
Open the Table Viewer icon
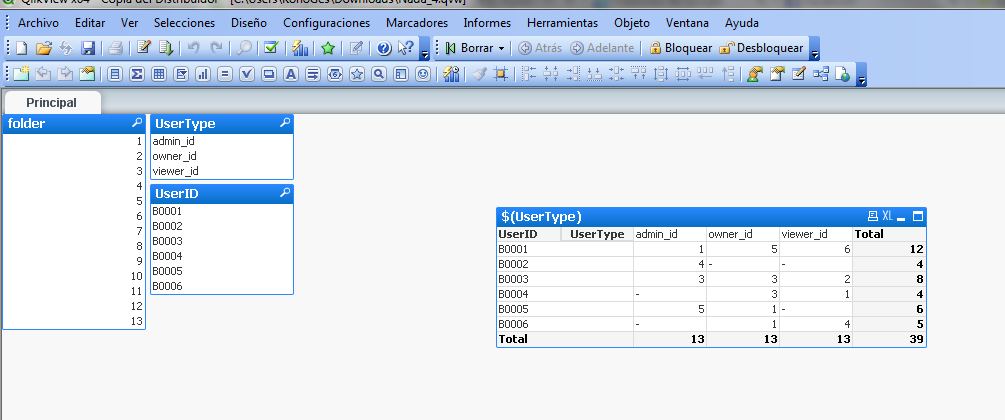[x=820, y=74]
